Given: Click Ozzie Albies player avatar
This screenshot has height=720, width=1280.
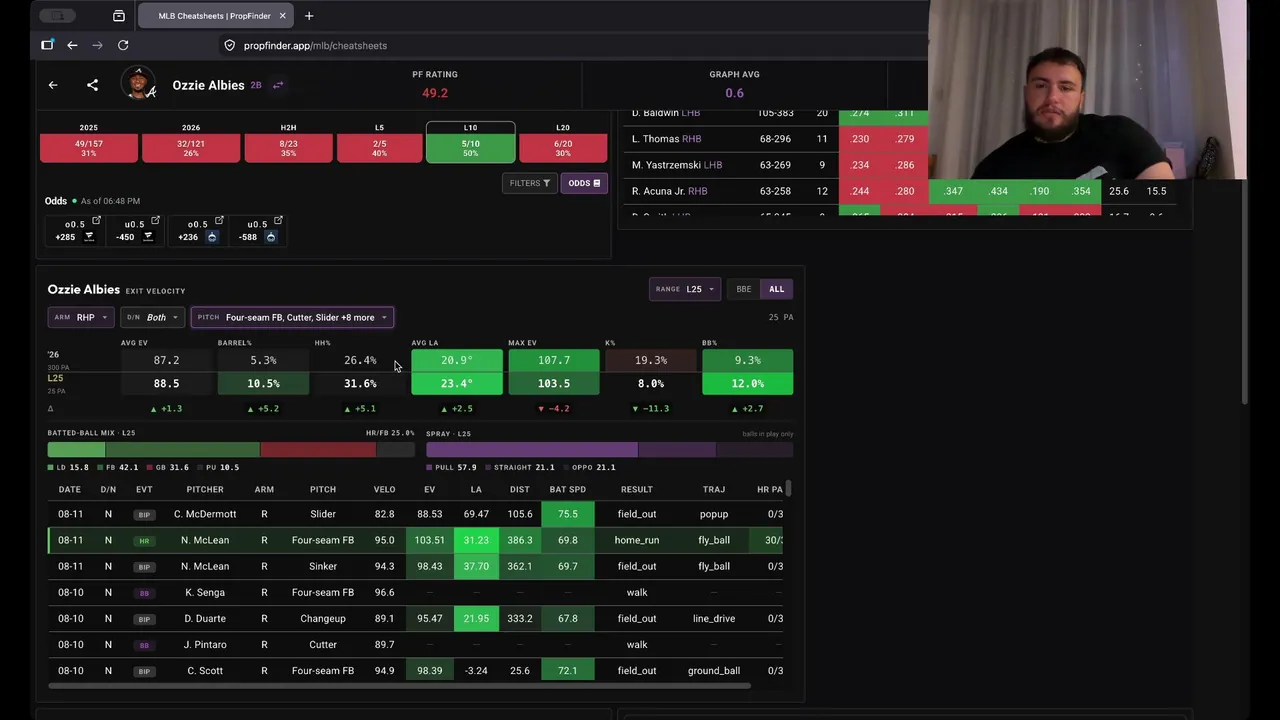Looking at the screenshot, I should tap(138, 84).
